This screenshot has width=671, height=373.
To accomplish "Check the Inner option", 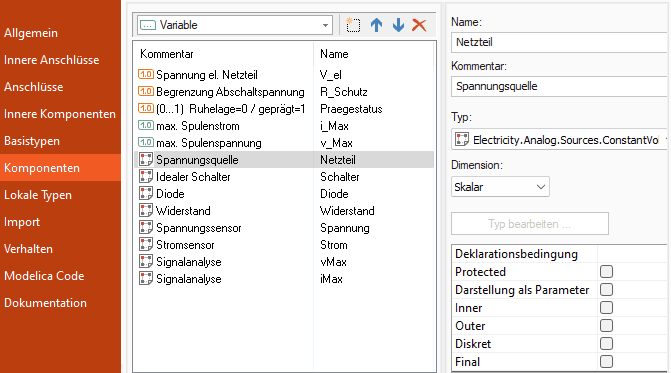I will pos(606,308).
